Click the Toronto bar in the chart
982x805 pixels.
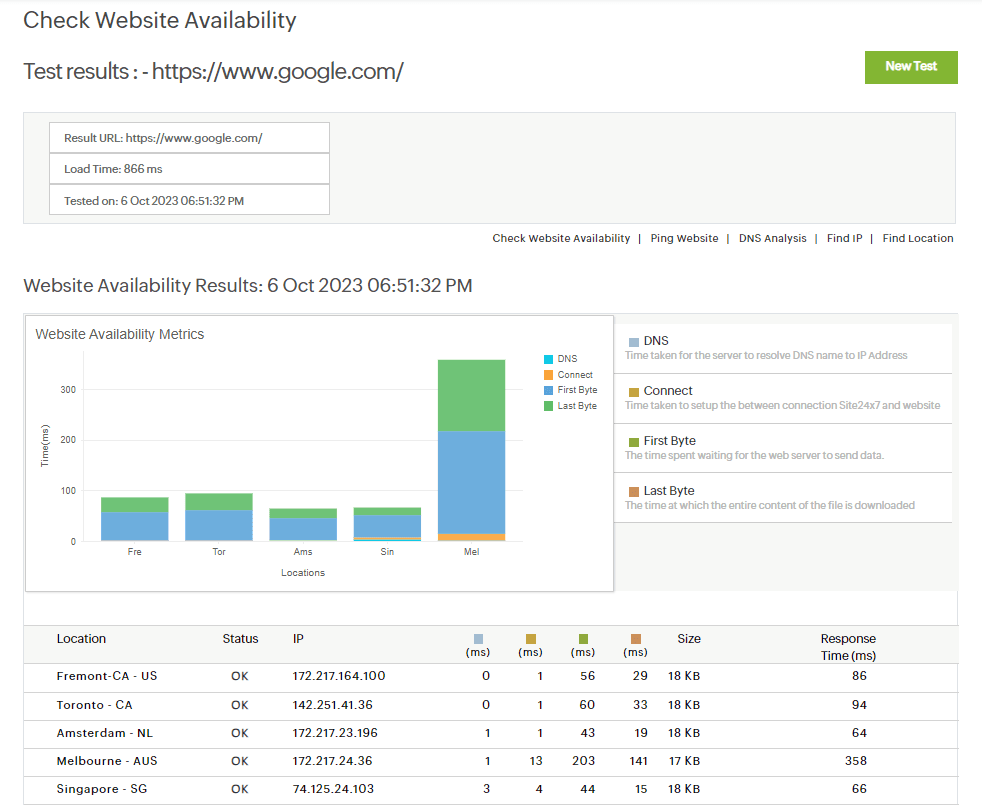pyautogui.click(x=219, y=517)
